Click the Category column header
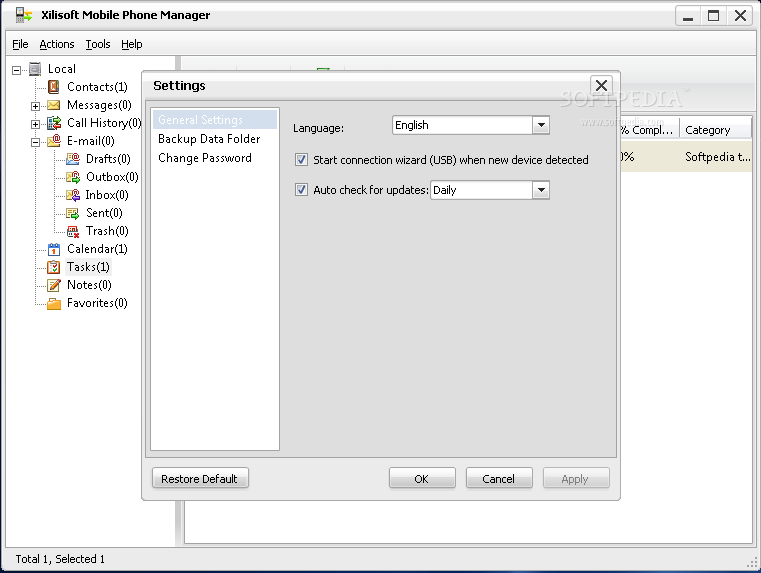 (x=716, y=130)
